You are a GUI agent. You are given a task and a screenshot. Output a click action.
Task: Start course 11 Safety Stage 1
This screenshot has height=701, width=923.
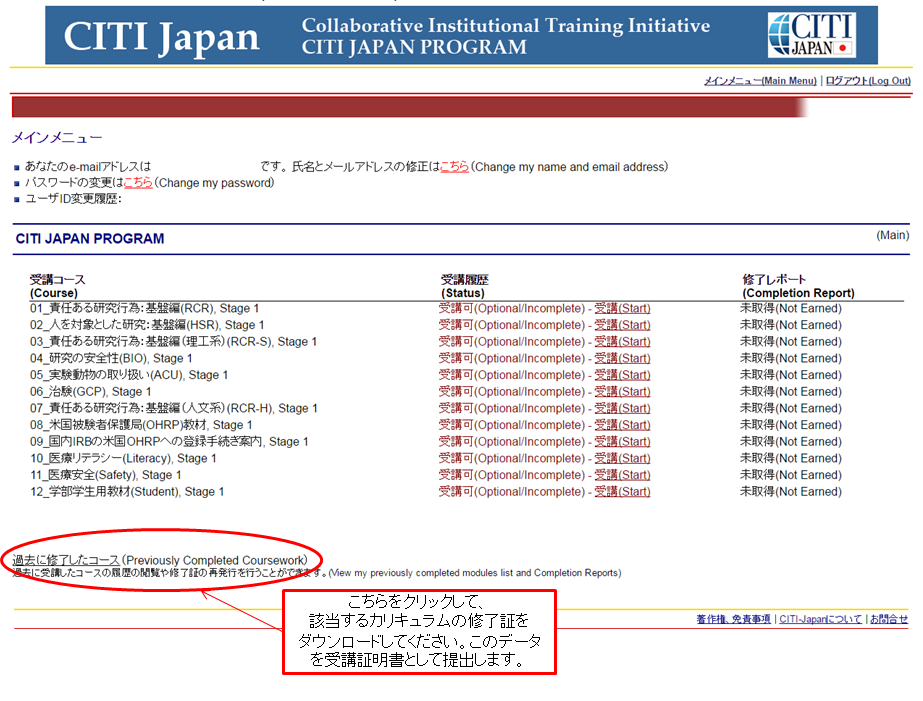tap(622, 474)
